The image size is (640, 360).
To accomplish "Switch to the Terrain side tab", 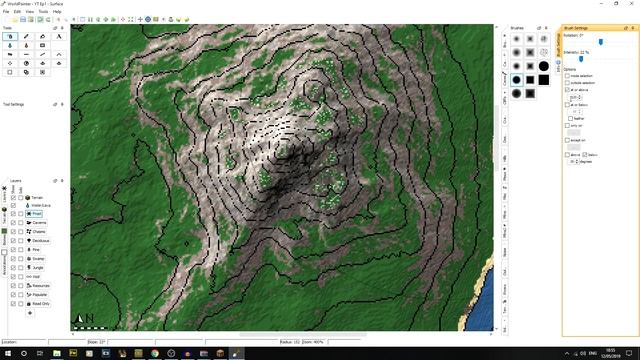I will [4, 216].
